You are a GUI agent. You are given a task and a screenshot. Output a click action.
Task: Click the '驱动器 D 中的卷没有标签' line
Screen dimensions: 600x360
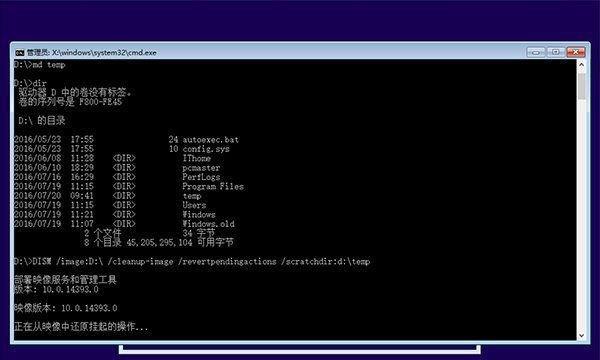pyautogui.click(x=75, y=92)
